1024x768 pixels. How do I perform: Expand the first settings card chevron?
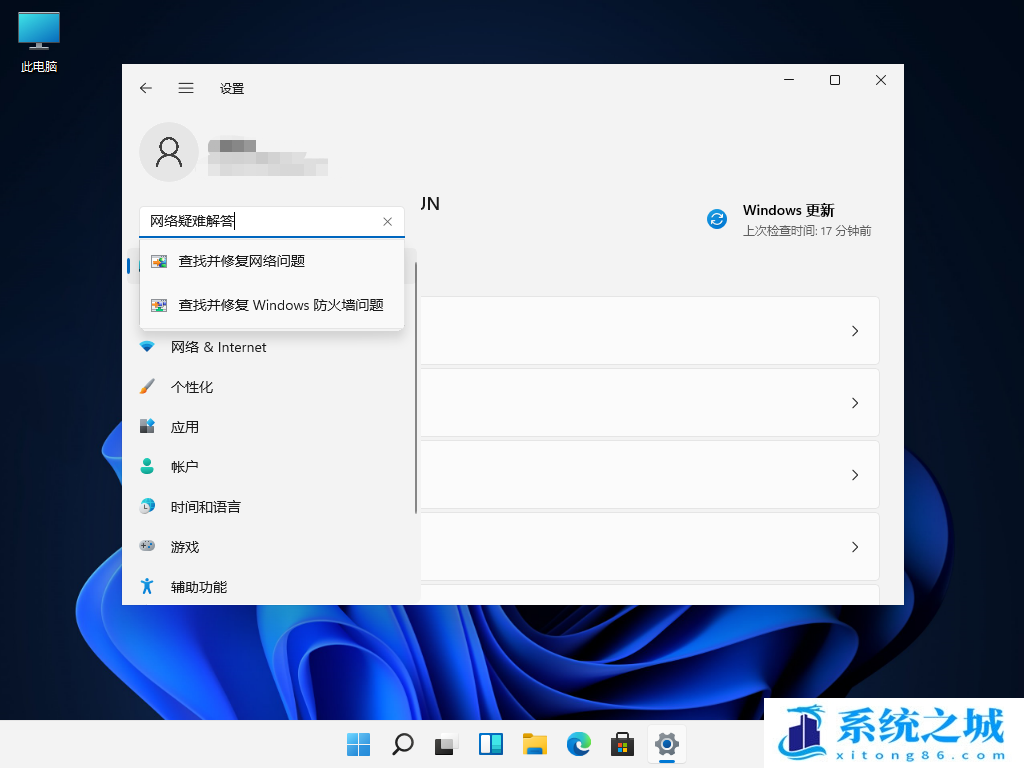[855, 331]
